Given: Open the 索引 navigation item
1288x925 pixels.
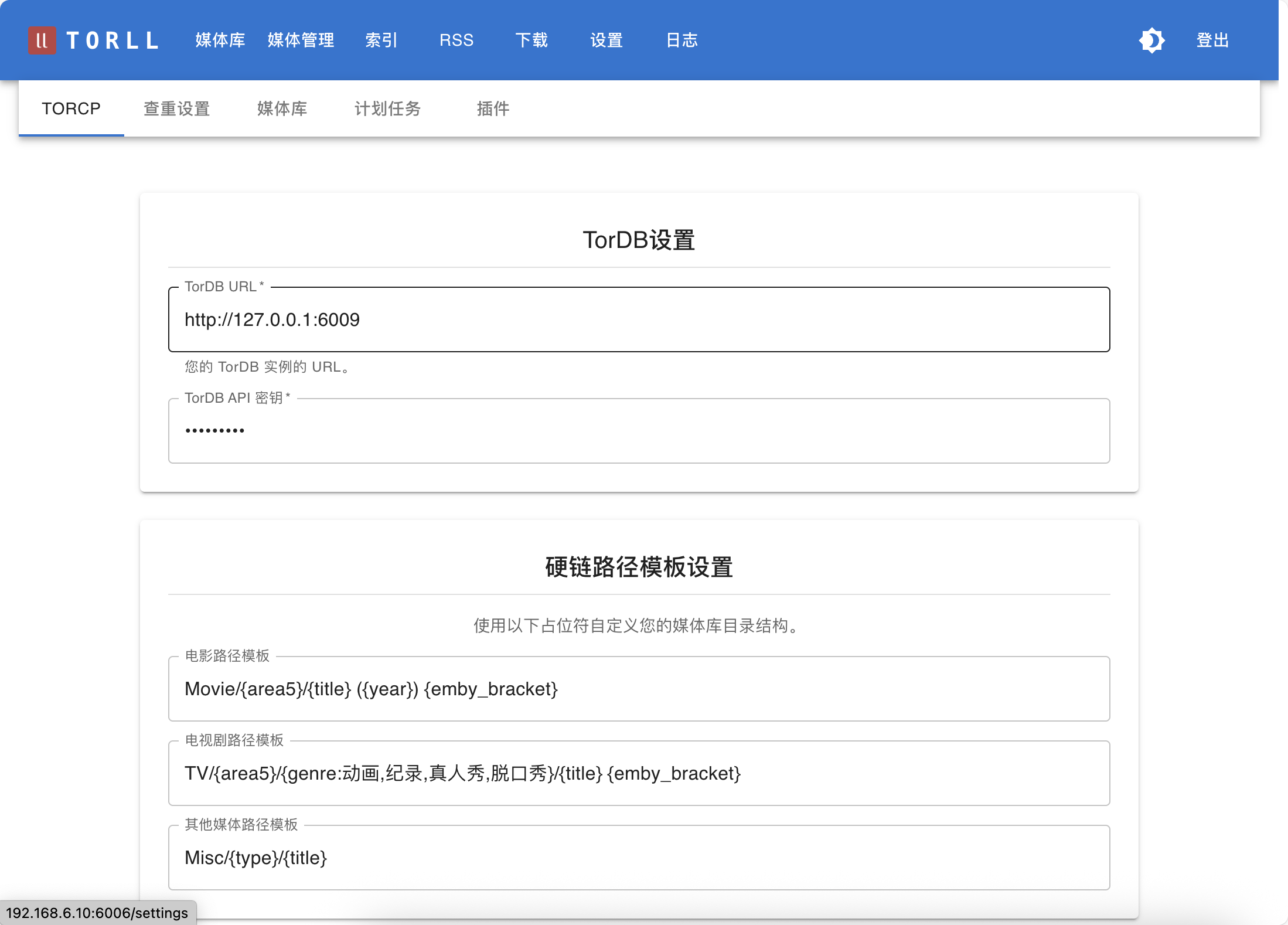Looking at the screenshot, I should [381, 40].
